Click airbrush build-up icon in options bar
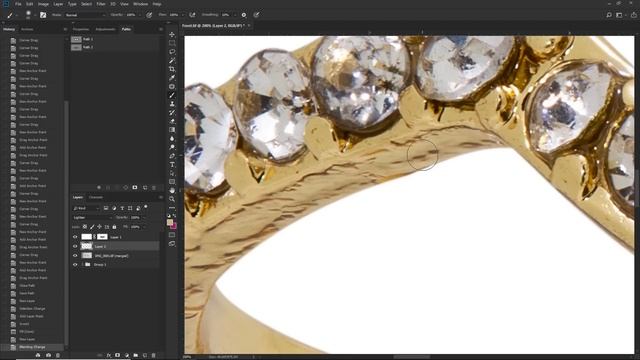This screenshot has width=640, height=360. [192, 15]
